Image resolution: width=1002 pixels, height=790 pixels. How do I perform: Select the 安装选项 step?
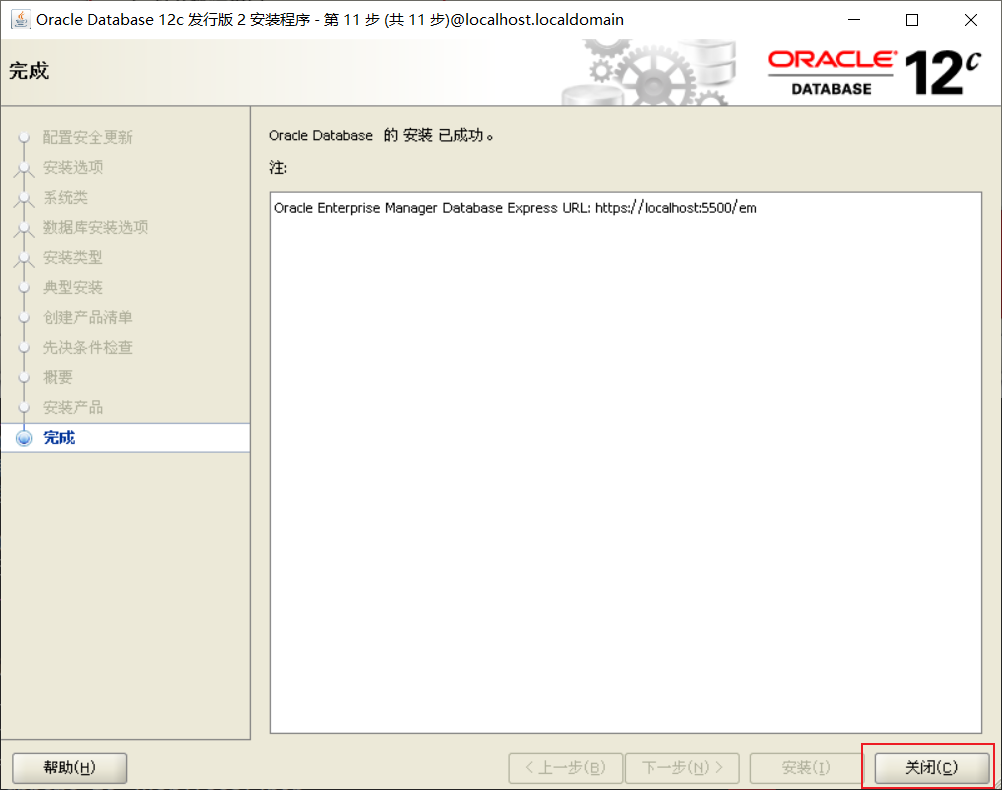pyautogui.click(x=73, y=167)
